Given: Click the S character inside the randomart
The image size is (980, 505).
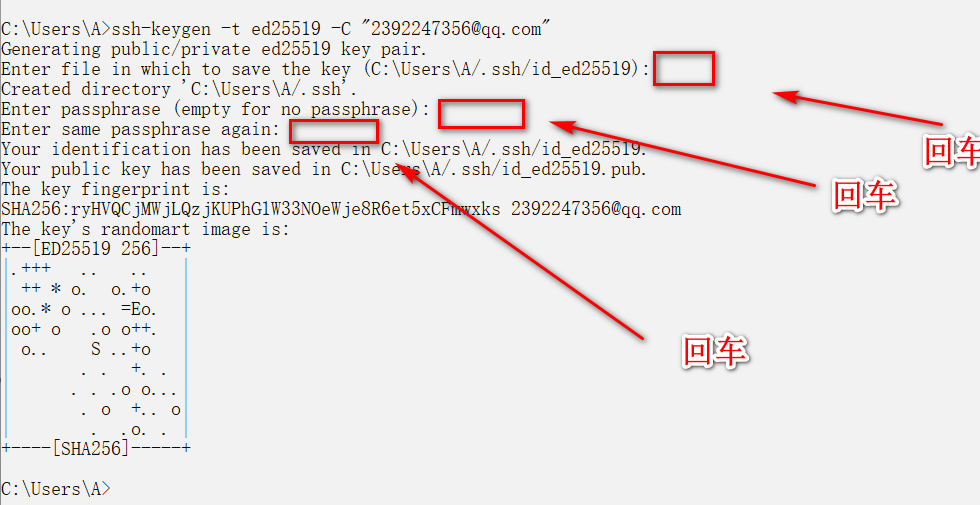Looking at the screenshot, I should (x=96, y=349).
